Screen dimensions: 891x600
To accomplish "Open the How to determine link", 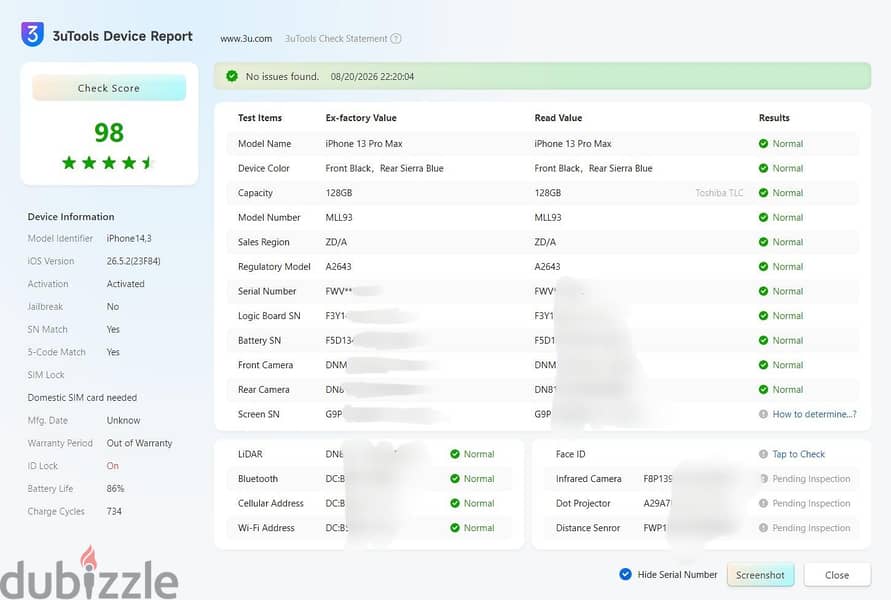I will coord(814,414).
